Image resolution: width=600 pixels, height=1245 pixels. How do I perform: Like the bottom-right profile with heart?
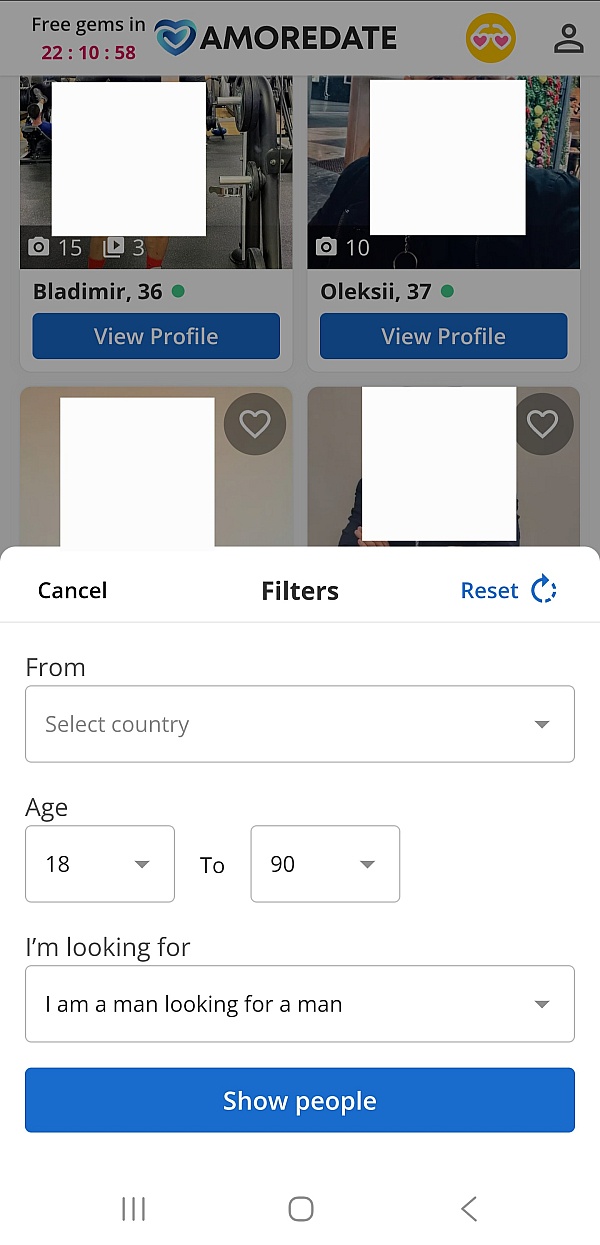click(x=542, y=424)
